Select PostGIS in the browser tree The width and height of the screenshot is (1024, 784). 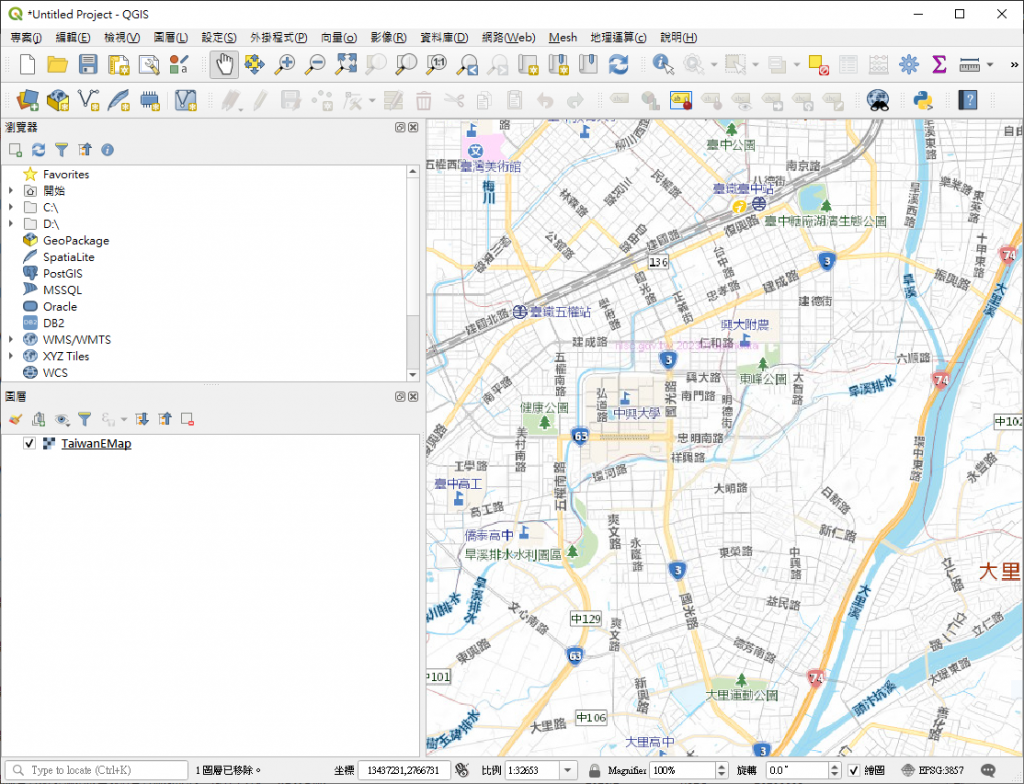[62, 273]
